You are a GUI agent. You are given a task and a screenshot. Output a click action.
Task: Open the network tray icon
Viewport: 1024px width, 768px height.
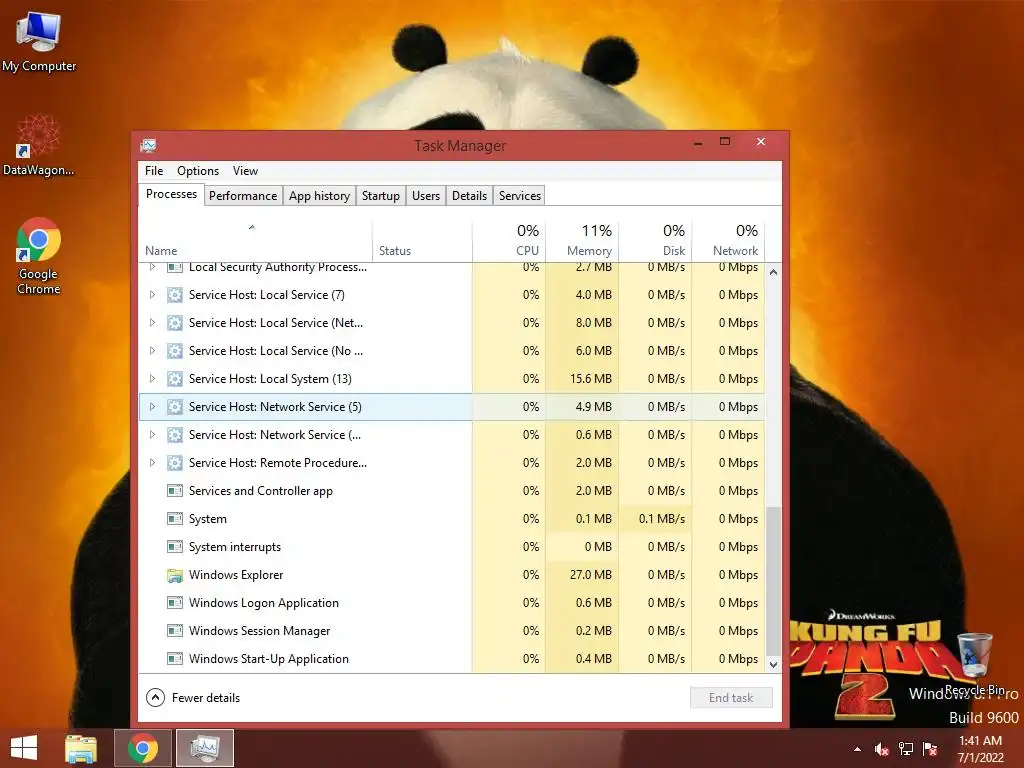pos(906,749)
